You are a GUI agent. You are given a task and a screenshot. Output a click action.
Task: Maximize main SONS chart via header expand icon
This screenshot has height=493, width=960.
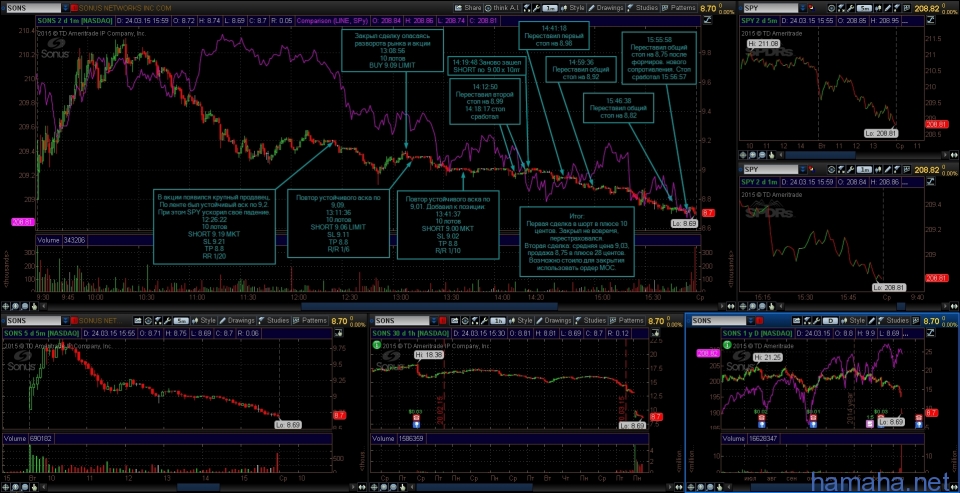pos(707,20)
